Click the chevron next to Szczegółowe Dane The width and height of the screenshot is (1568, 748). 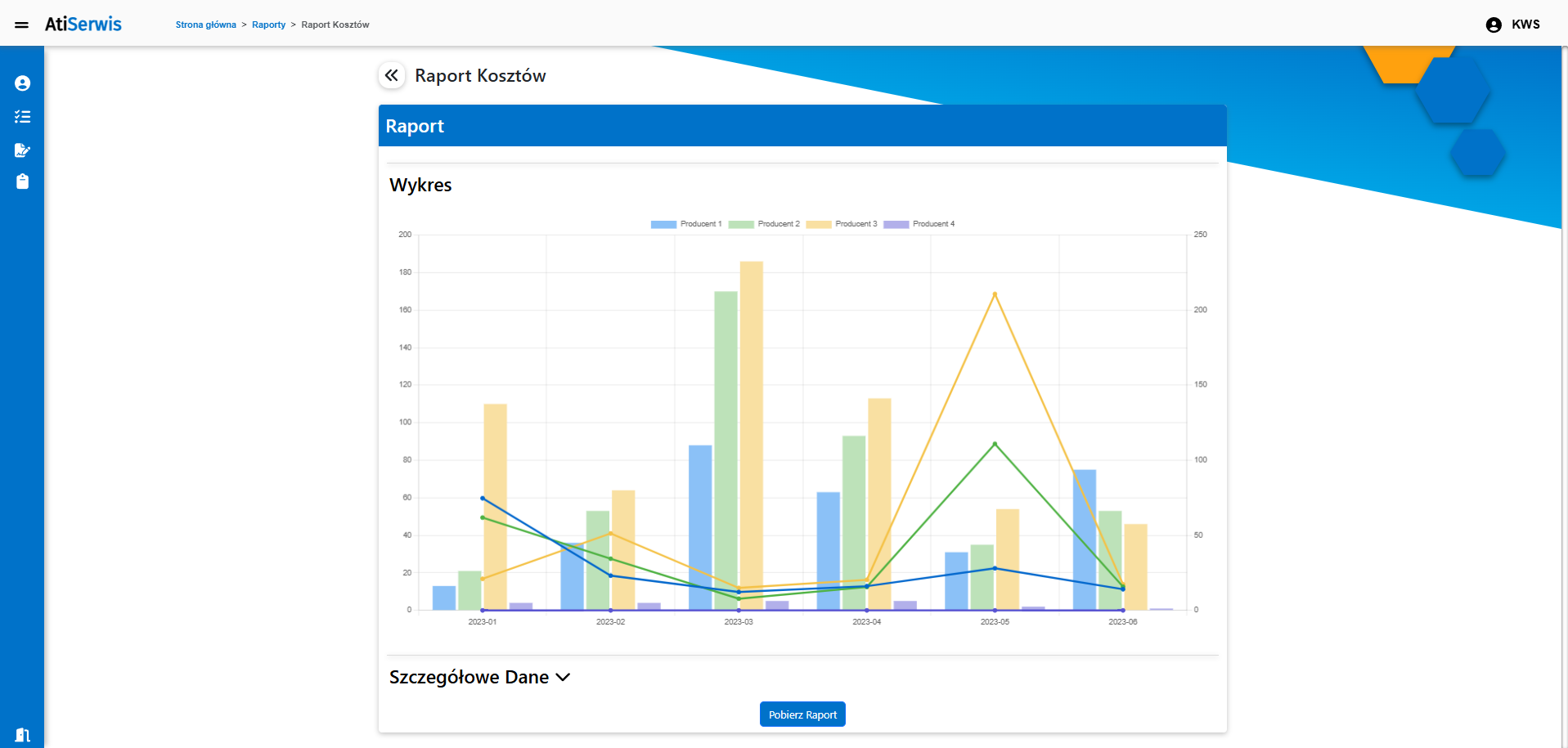click(563, 677)
